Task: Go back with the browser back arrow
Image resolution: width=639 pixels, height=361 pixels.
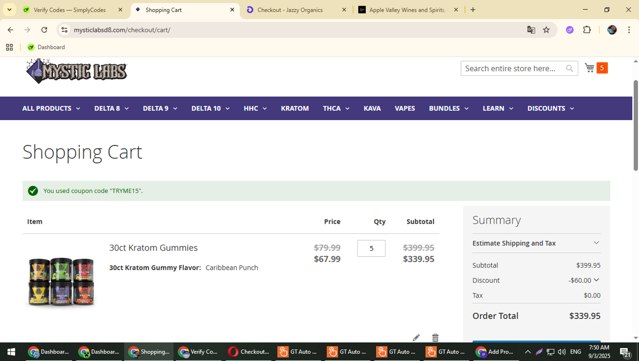Action: point(11,30)
